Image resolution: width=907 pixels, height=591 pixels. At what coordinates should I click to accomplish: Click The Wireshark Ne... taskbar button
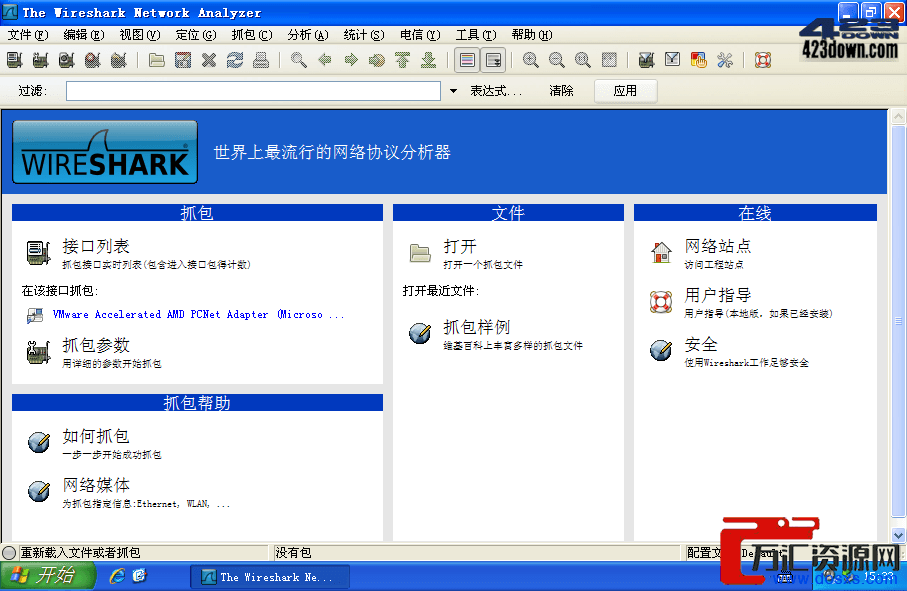point(270,577)
